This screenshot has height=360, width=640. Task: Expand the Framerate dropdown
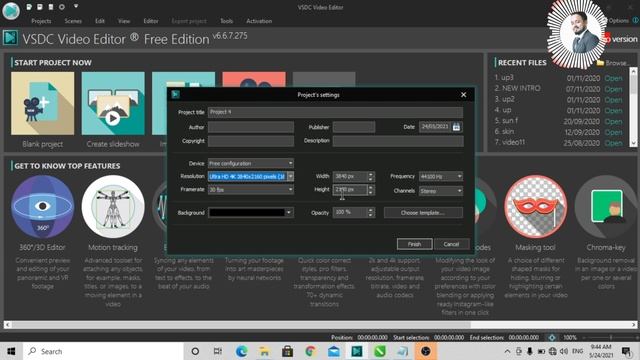[291, 189]
